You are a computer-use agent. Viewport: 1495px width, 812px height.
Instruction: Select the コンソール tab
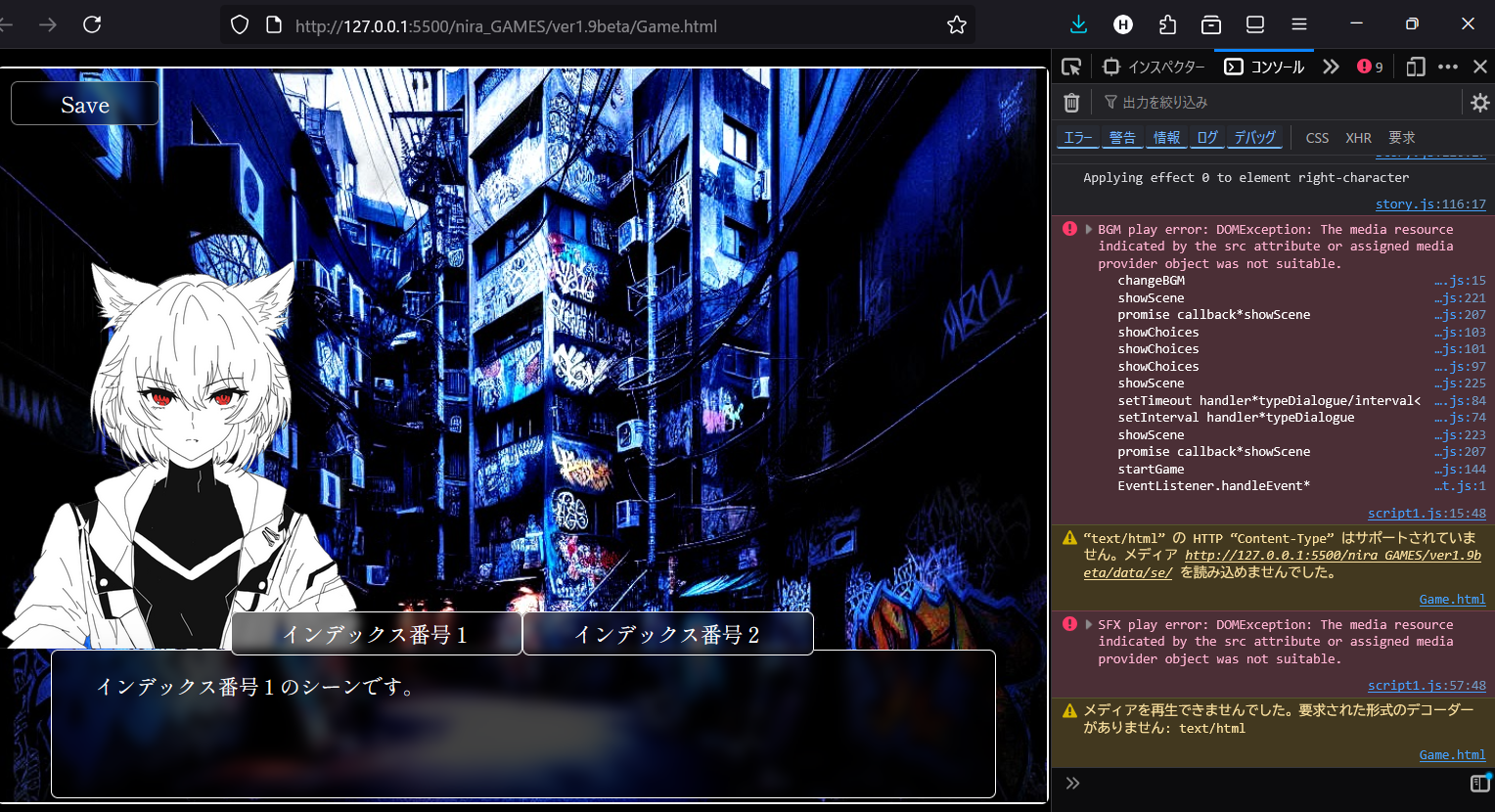[x=1264, y=67]
